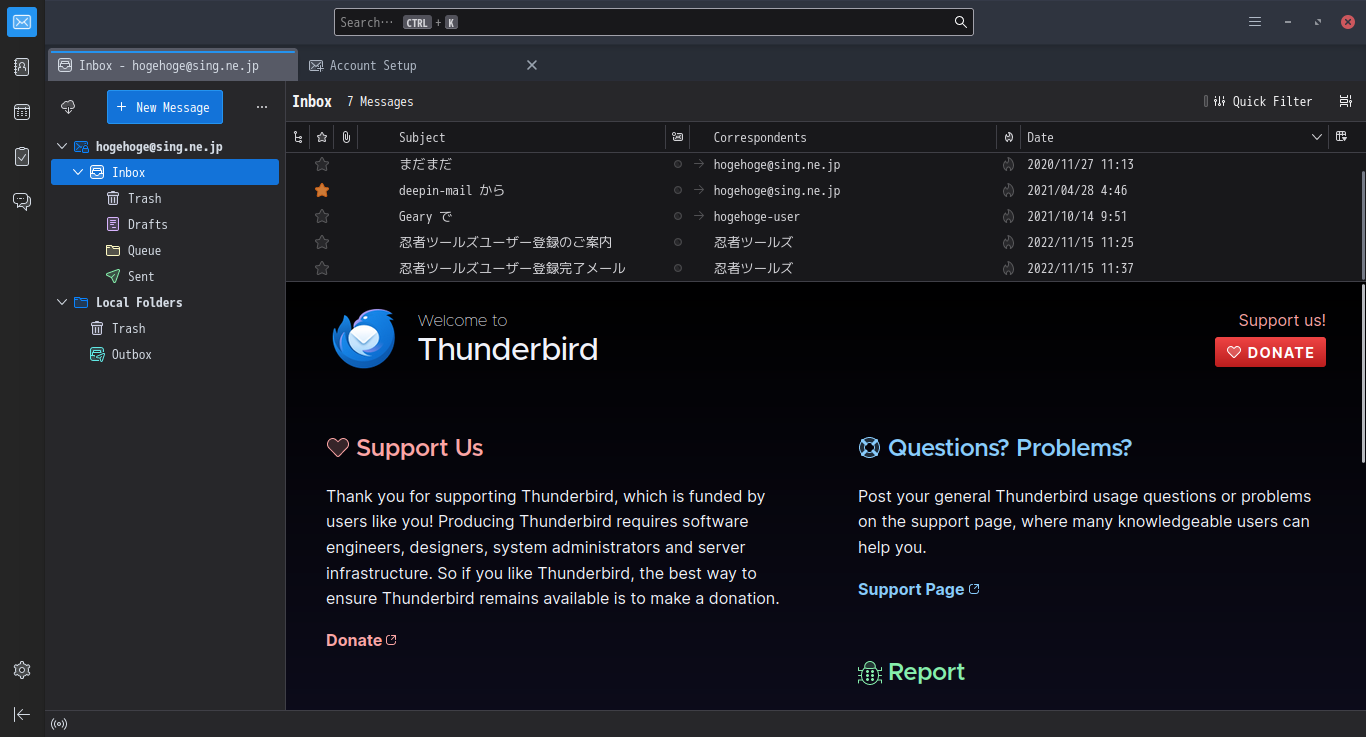This screenshot has height=737, width=1366.
Task: Mark まだまだ message as junk
Action: pos(1008,164)
